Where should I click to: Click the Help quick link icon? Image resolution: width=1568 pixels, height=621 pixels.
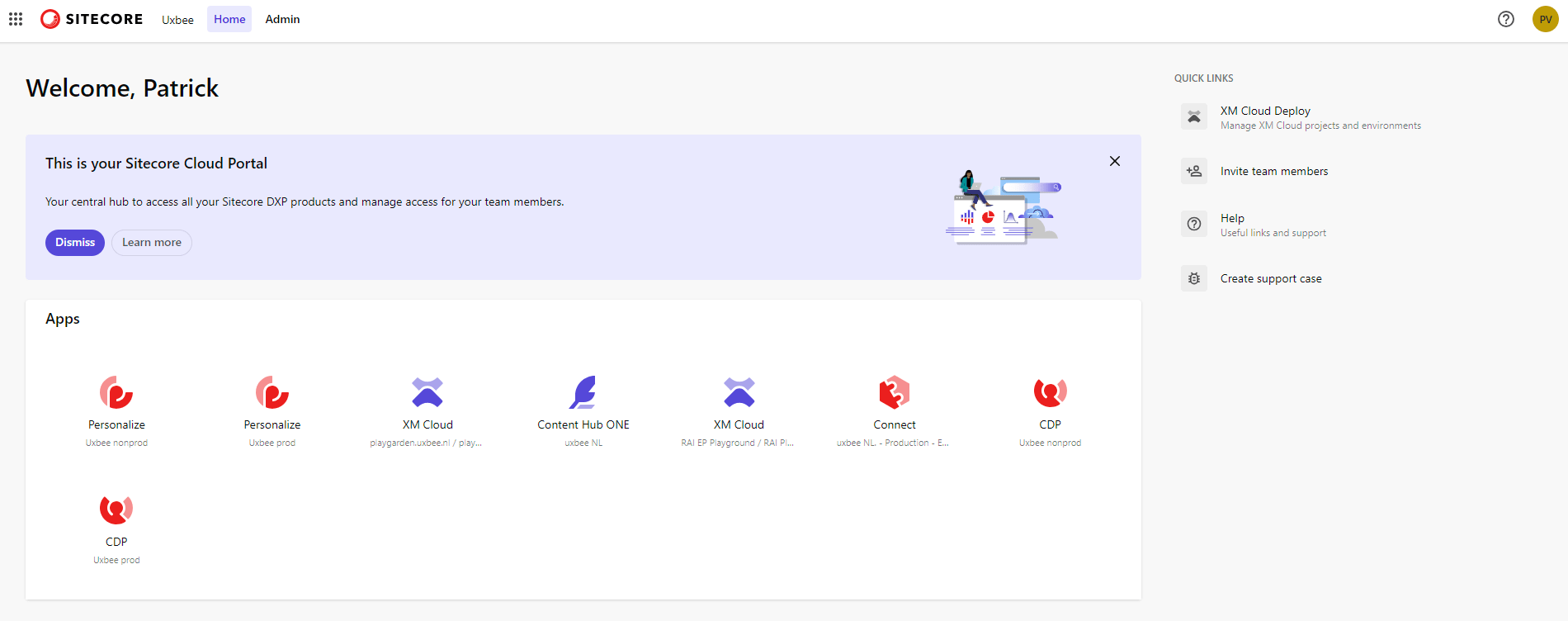pyautogui.click(x=1194, y=224)
